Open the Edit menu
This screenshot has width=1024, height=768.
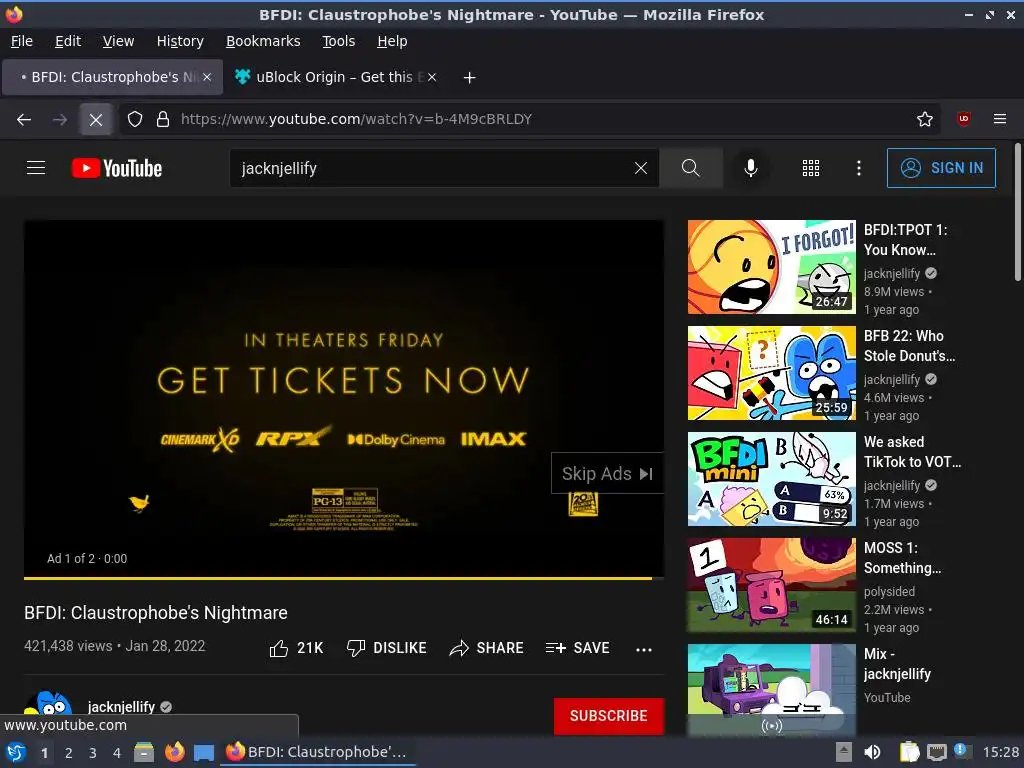coord(68,41)
